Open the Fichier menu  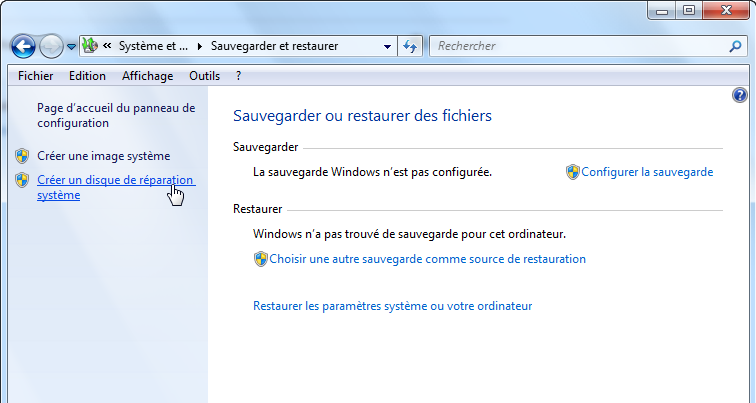pos(36,76)
